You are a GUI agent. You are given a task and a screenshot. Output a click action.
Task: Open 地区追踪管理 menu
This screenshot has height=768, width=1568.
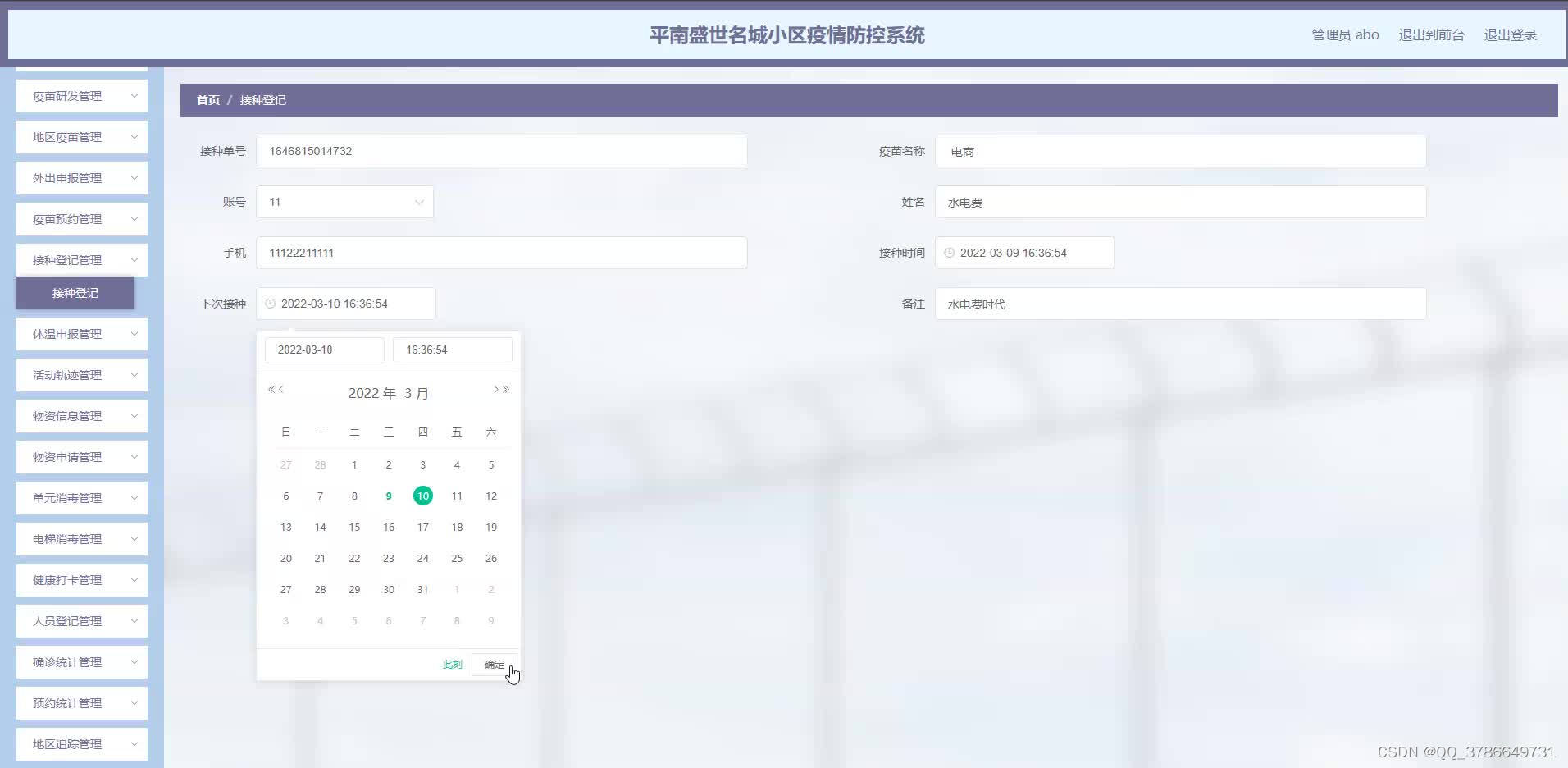click(82, 744)
